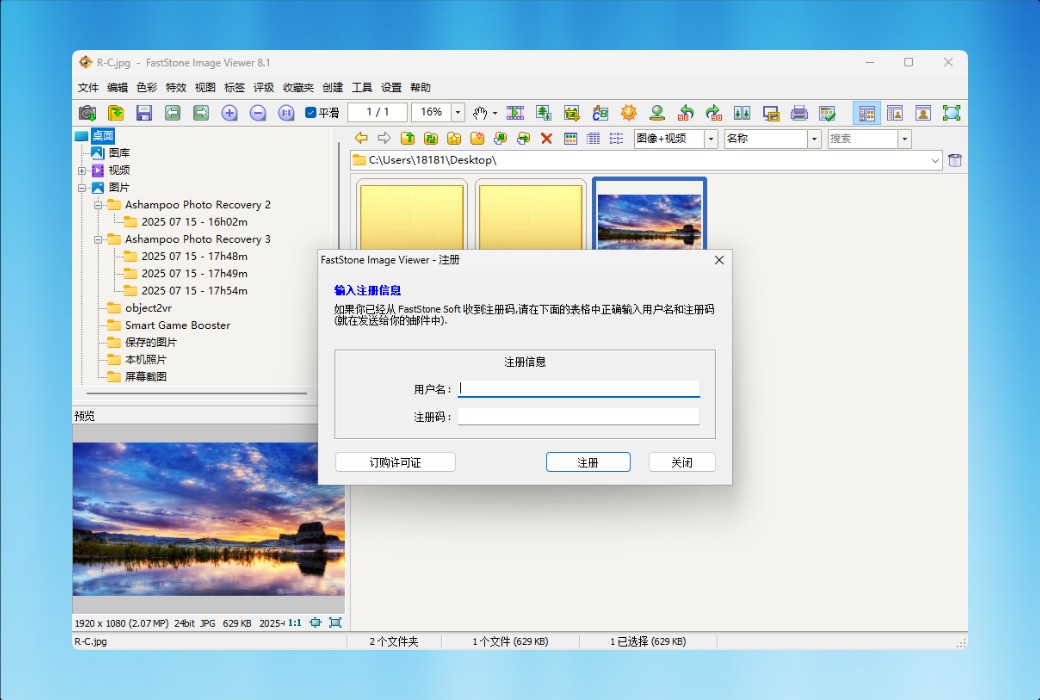
Task: Open the Adjust Lighting sun icon
Action: click(x=629, y=113)
